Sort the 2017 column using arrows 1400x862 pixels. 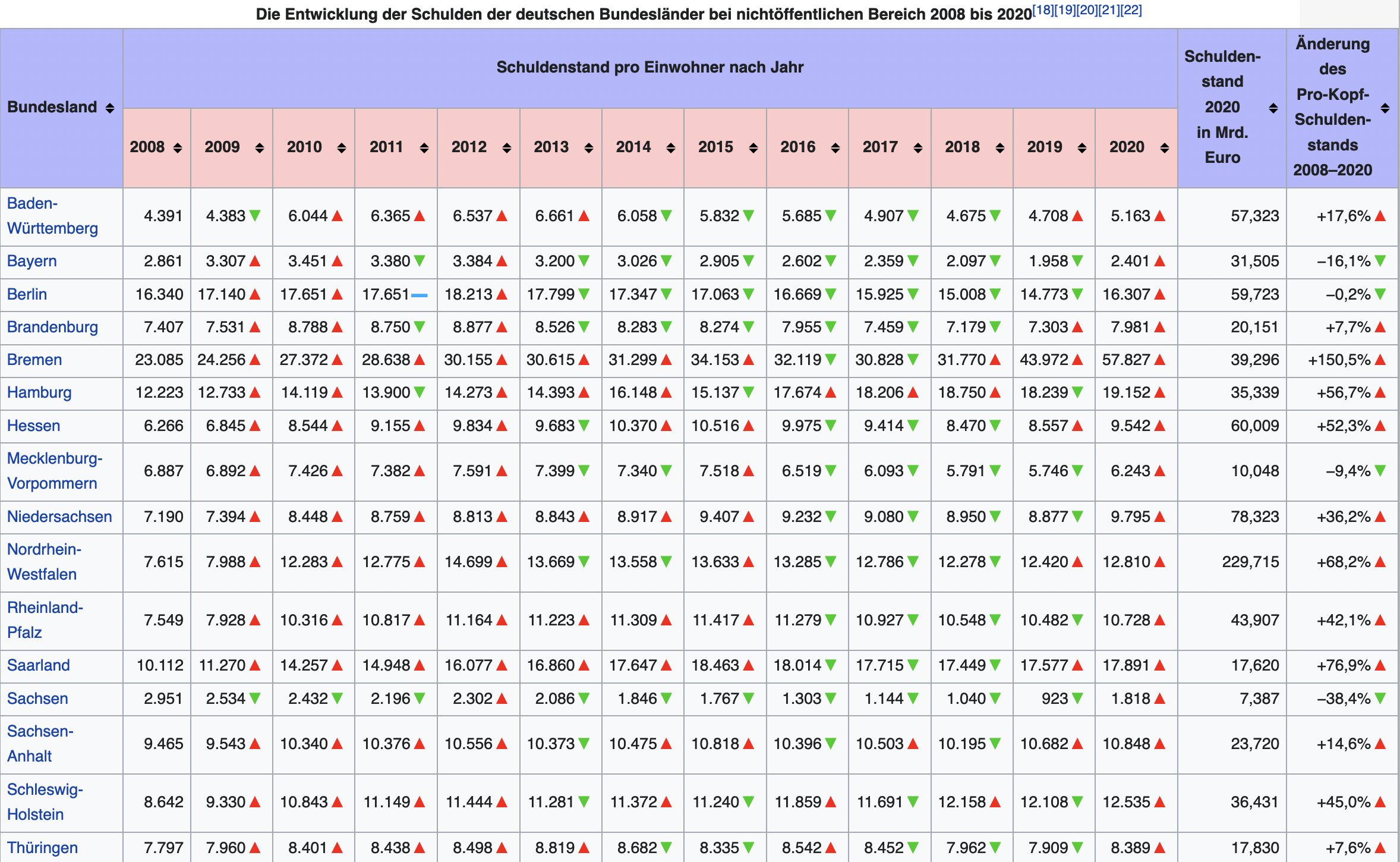[x=917, y=148]
